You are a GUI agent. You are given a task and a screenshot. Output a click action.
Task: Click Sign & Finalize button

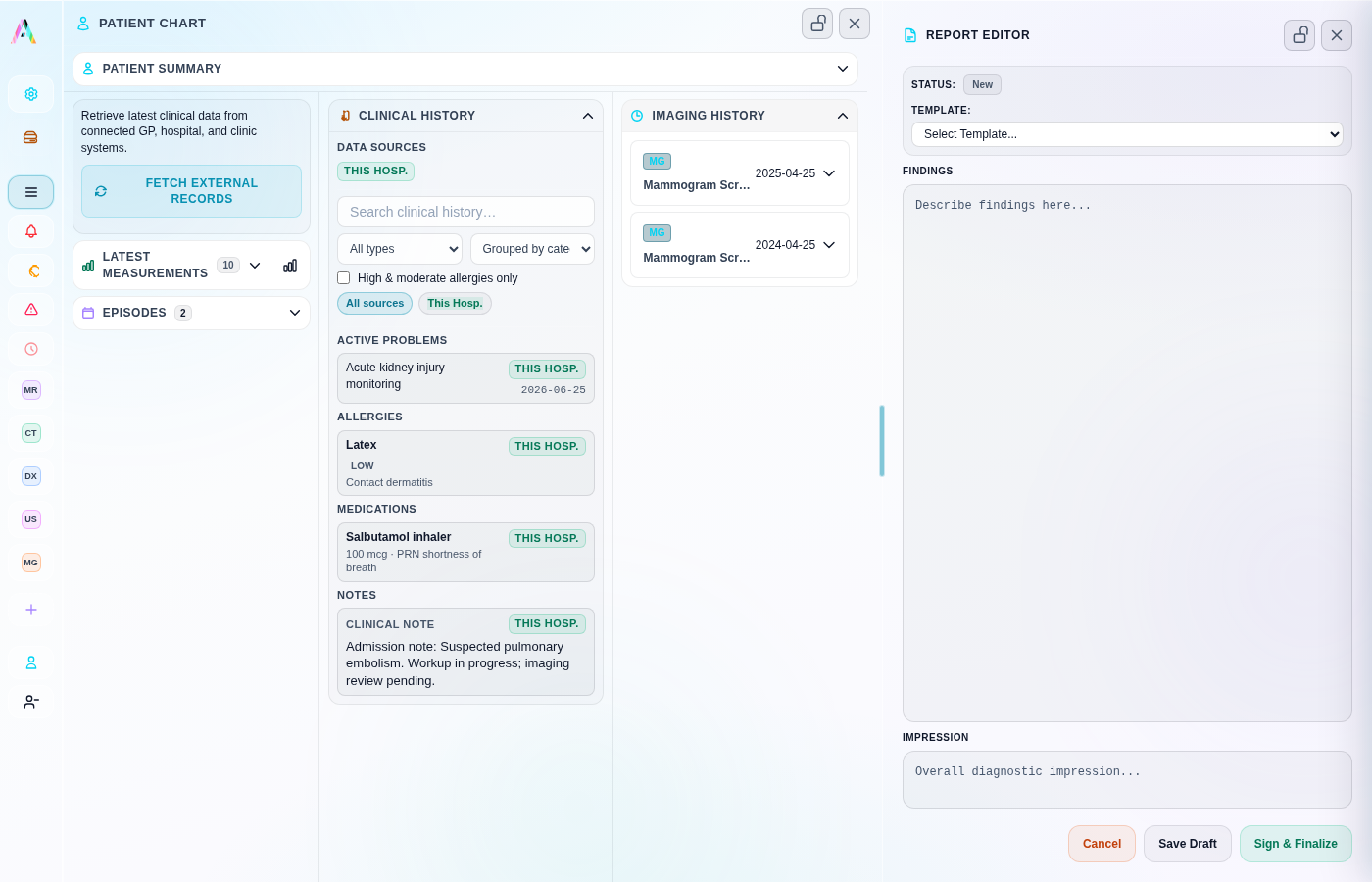pyautogui.click(x=1296, y=844)
